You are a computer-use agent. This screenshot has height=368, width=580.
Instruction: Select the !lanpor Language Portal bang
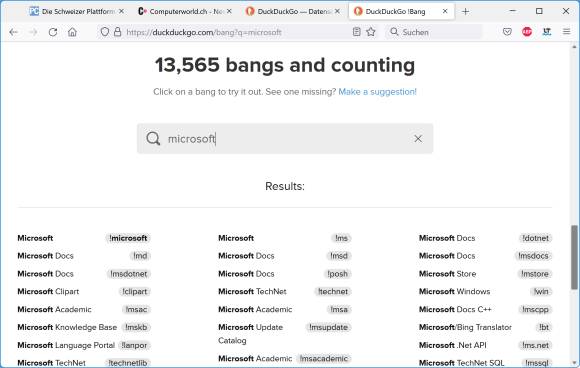click(x=134, y=345)
